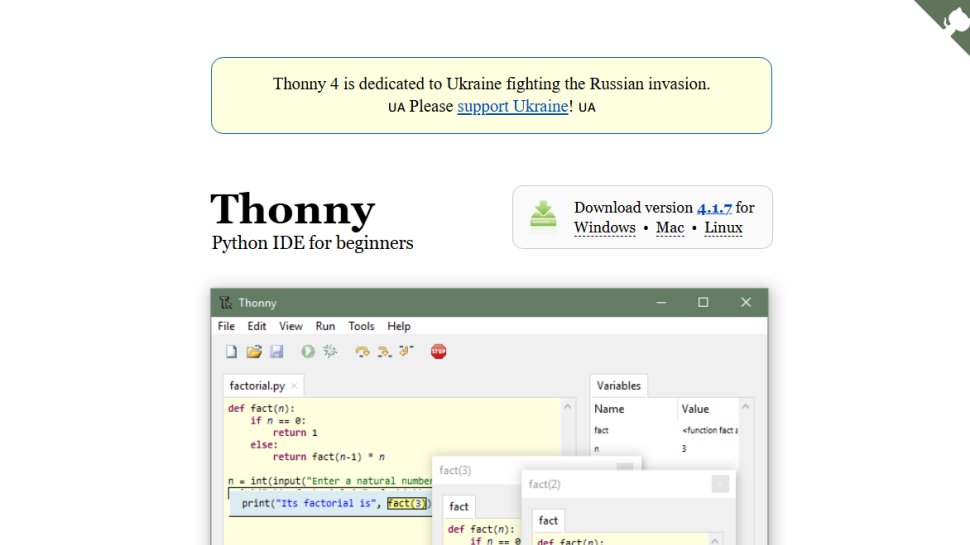Click the fact(2) window title

click(x=544, y=484)
